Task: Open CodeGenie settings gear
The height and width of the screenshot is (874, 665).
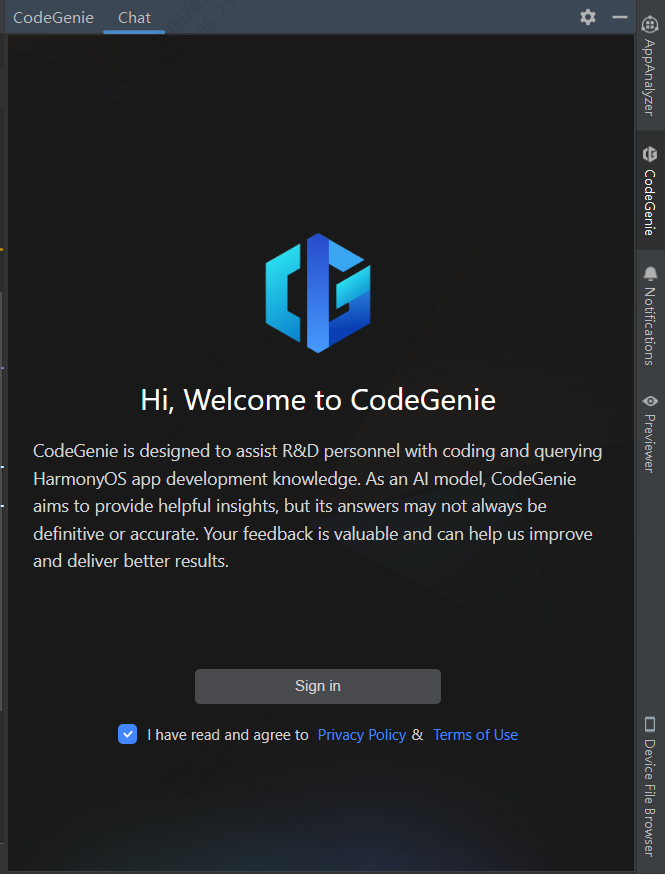Action: (x=588, y=17)
